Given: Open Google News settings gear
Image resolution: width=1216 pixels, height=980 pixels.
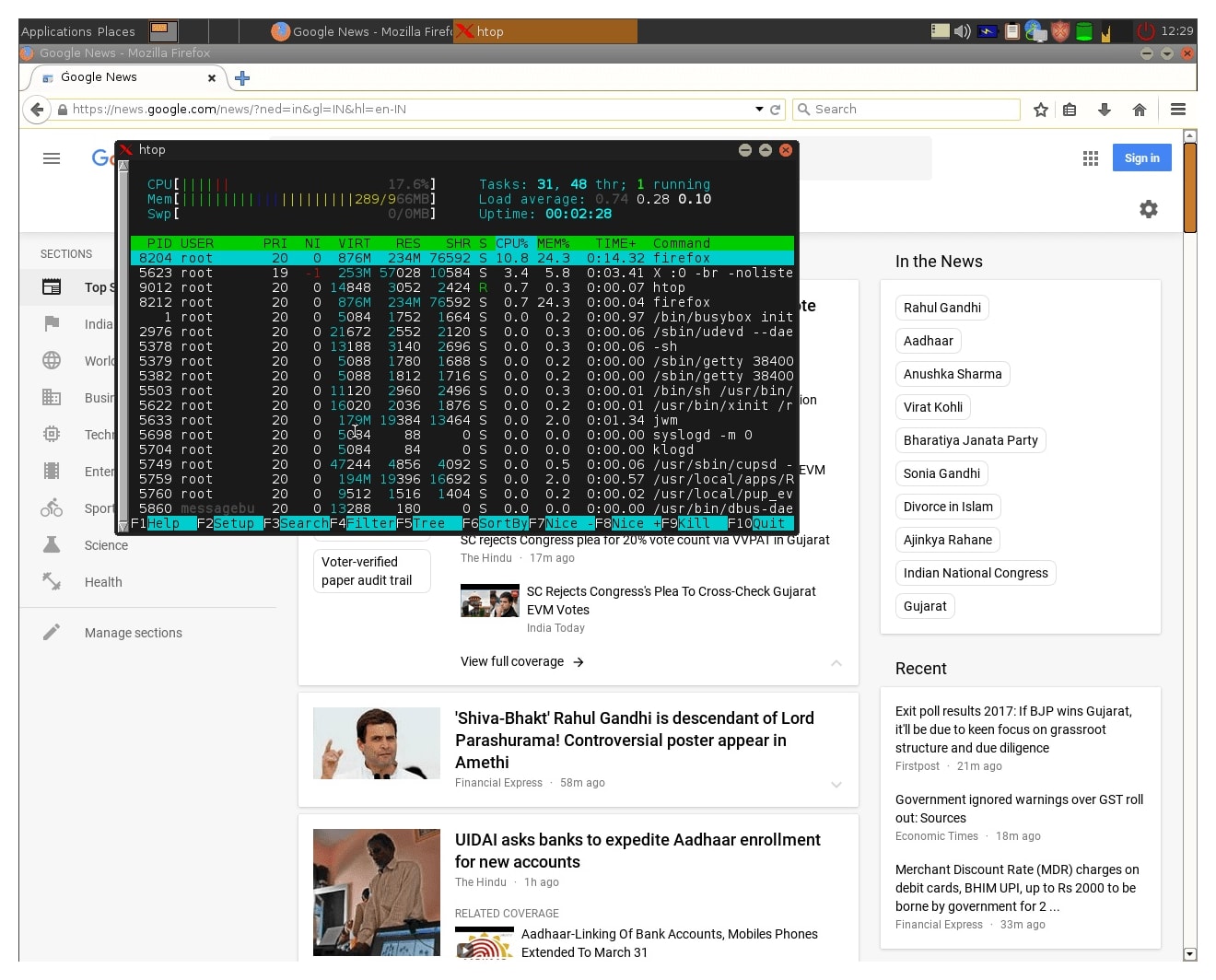Looking at the screenshot, I should 1149,209.
